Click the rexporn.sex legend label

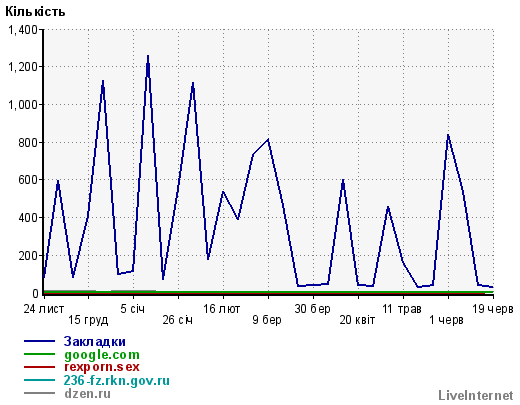(102, 367)
